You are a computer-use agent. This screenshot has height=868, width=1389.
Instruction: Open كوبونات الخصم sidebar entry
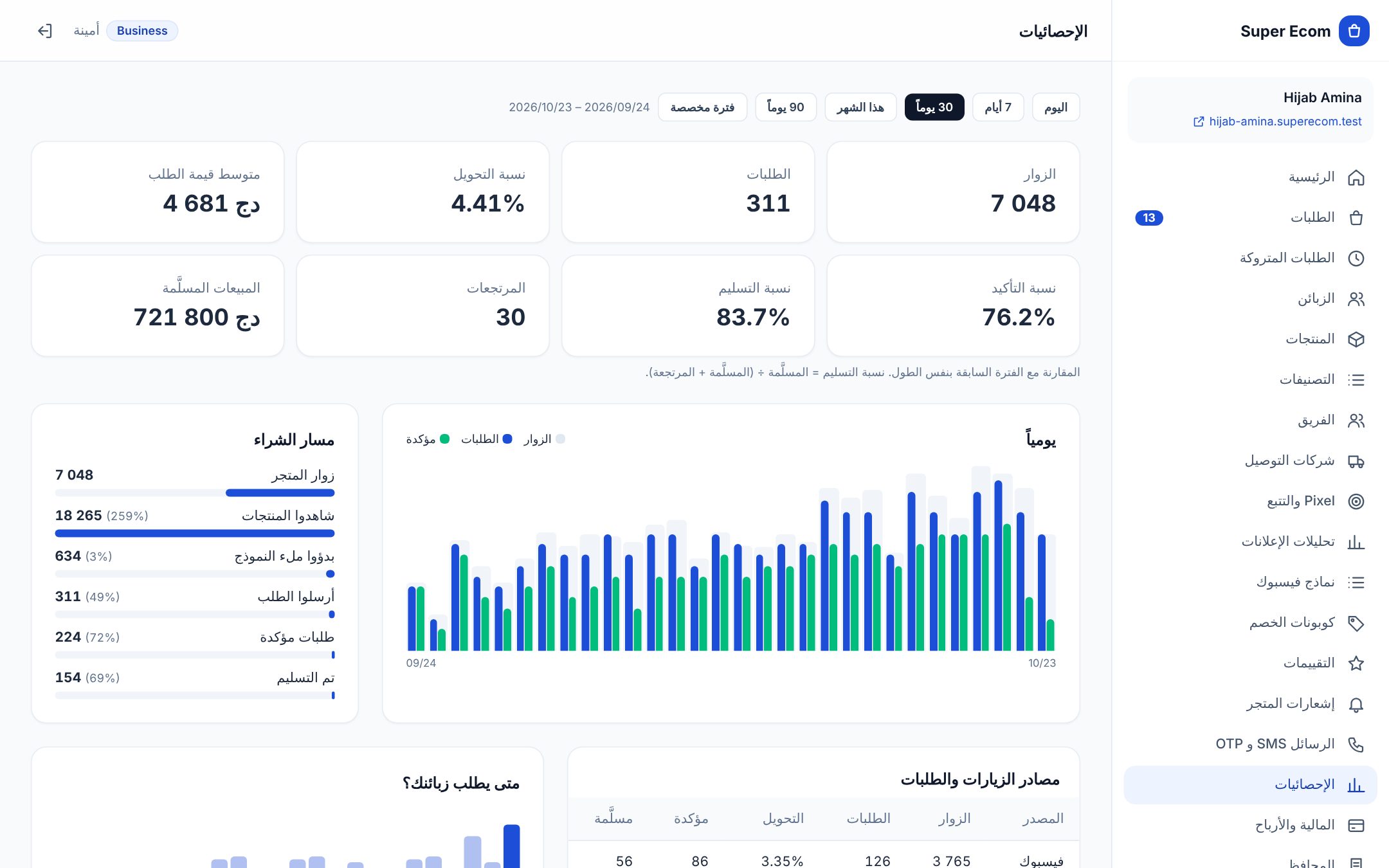coord(1250,623)
